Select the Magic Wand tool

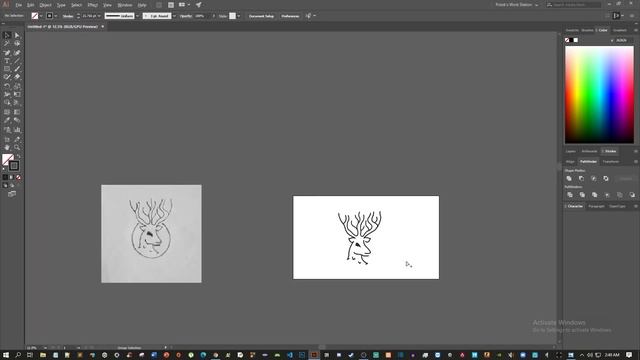coord(7,43)
